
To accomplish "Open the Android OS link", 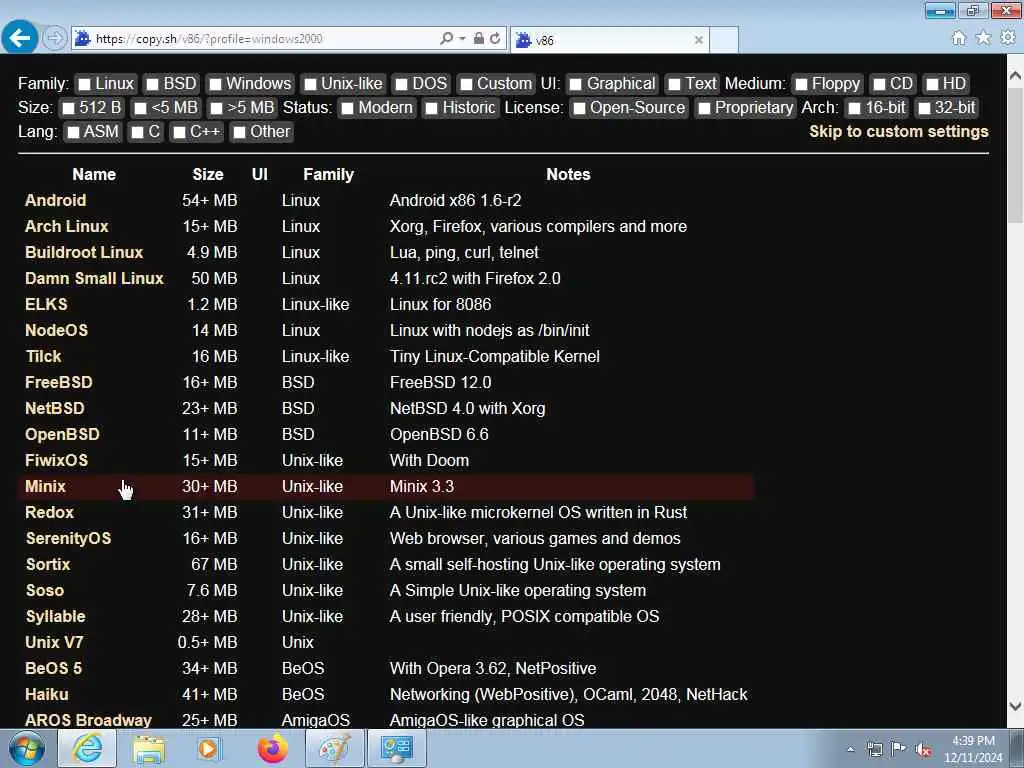I will tap(56, 200).
